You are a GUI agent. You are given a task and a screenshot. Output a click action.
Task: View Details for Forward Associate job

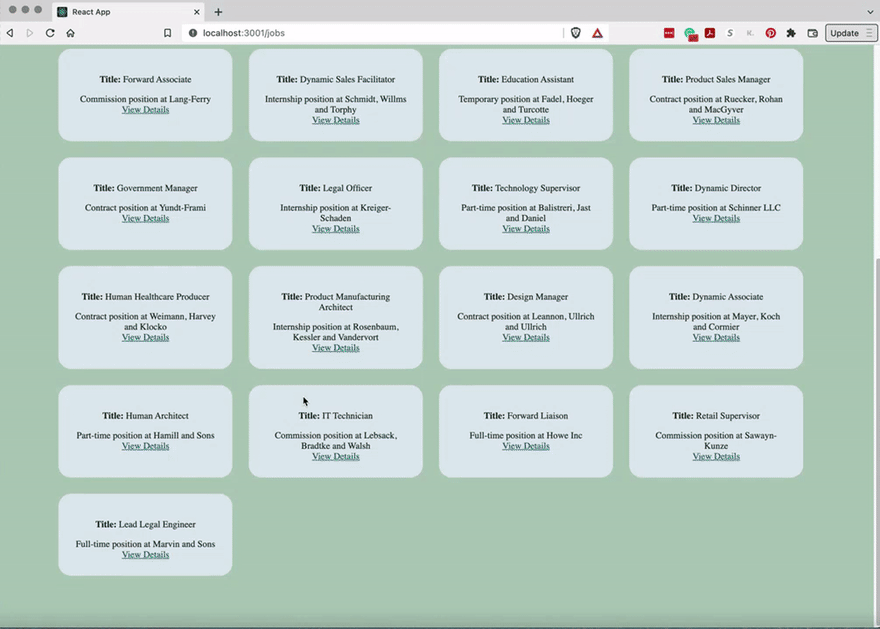click(x=145, y=109)
